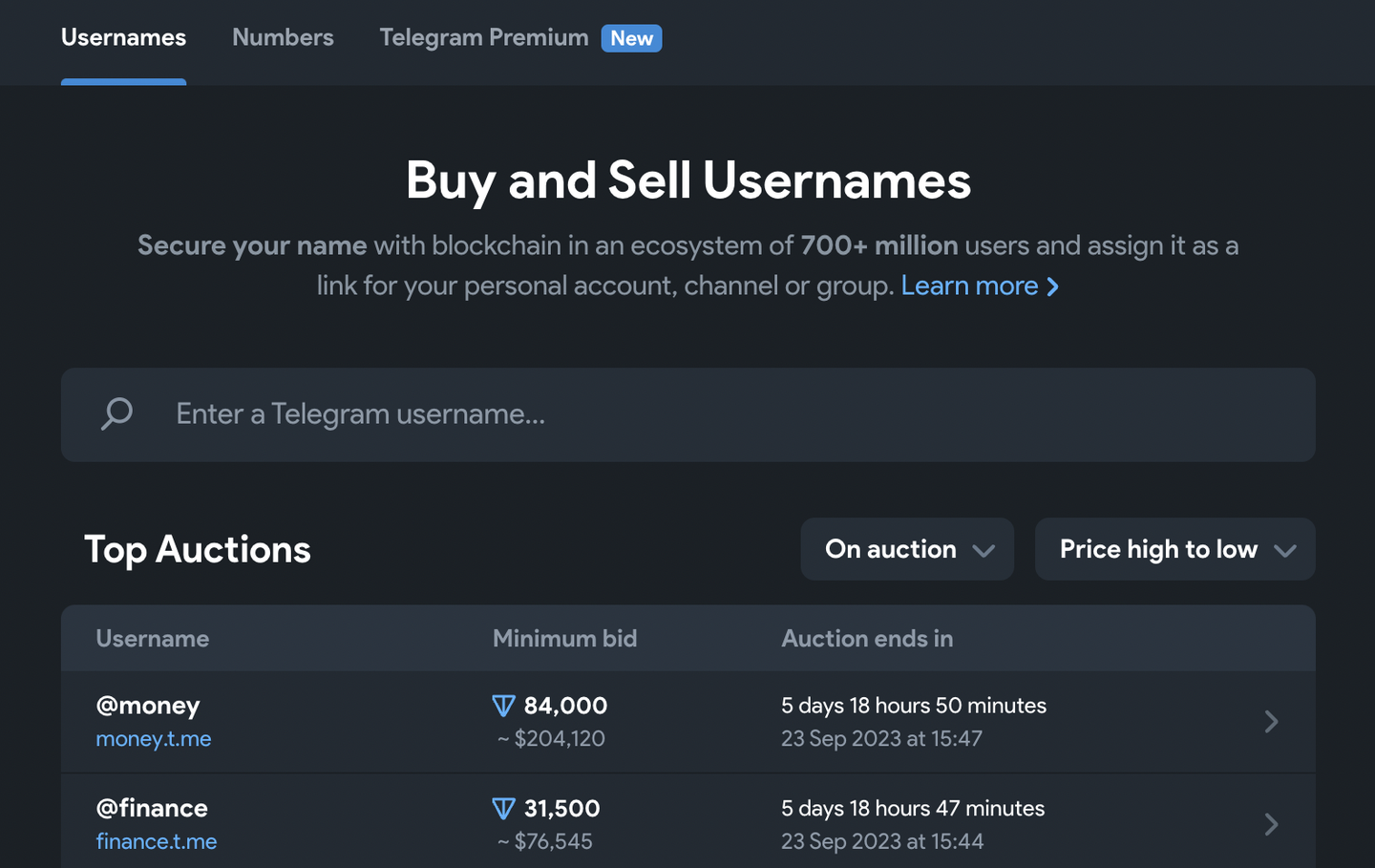Focus the Telegram username search field
The width and height of the screenshot is (1375, 868).
click(x=726, y=414)
